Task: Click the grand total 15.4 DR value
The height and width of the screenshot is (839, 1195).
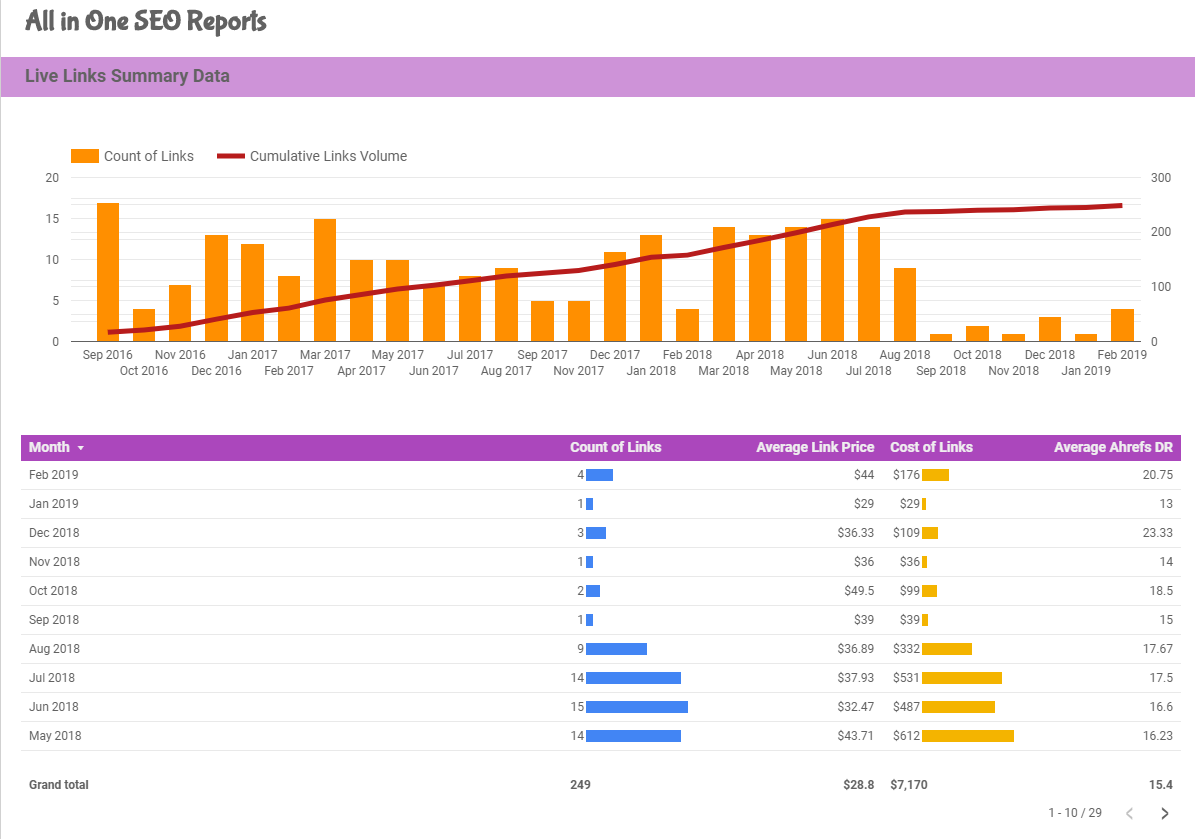Action: click(1161, 785)
